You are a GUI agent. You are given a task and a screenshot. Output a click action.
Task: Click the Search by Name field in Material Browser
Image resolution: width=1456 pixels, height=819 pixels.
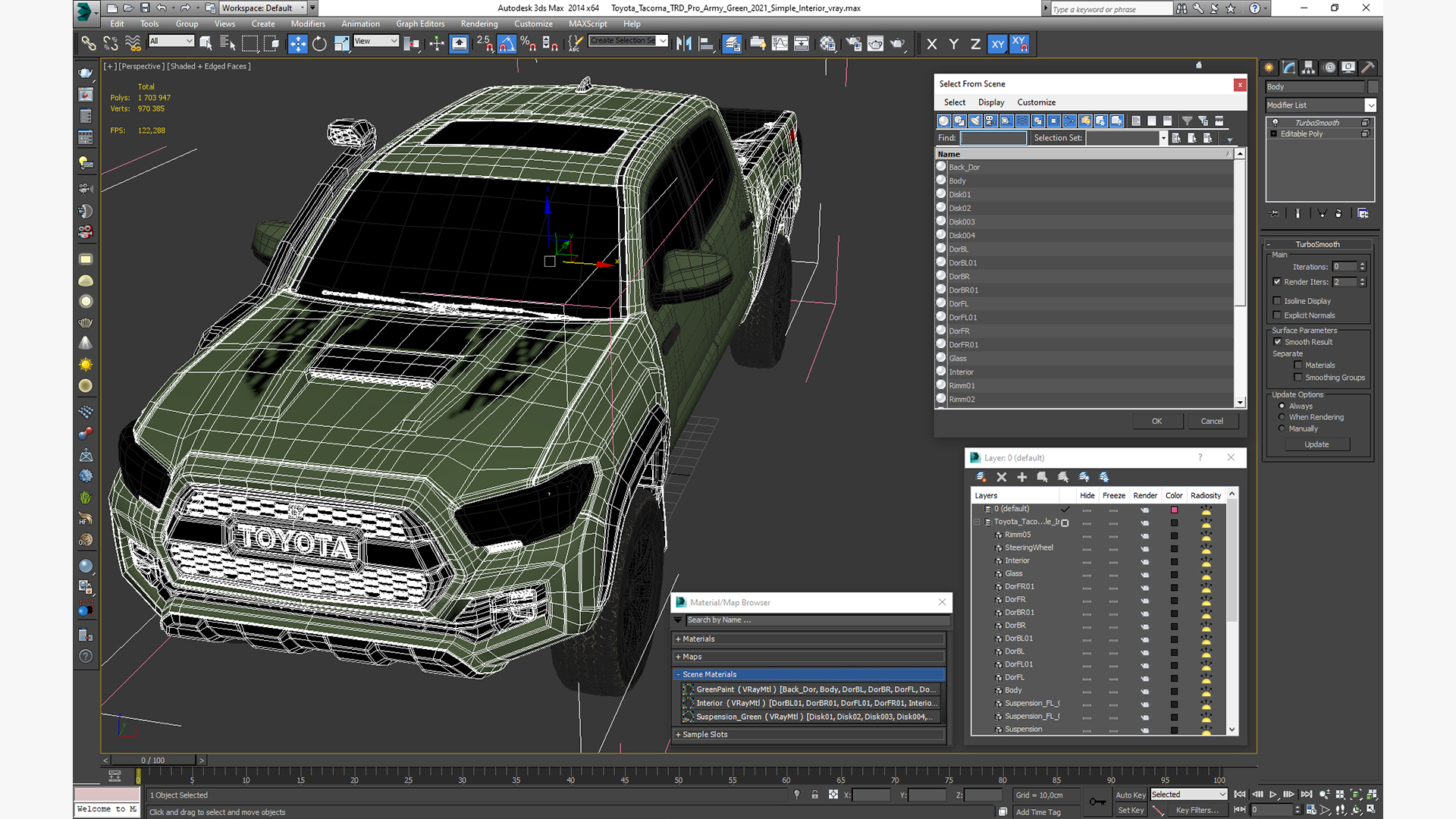point(817,620)
